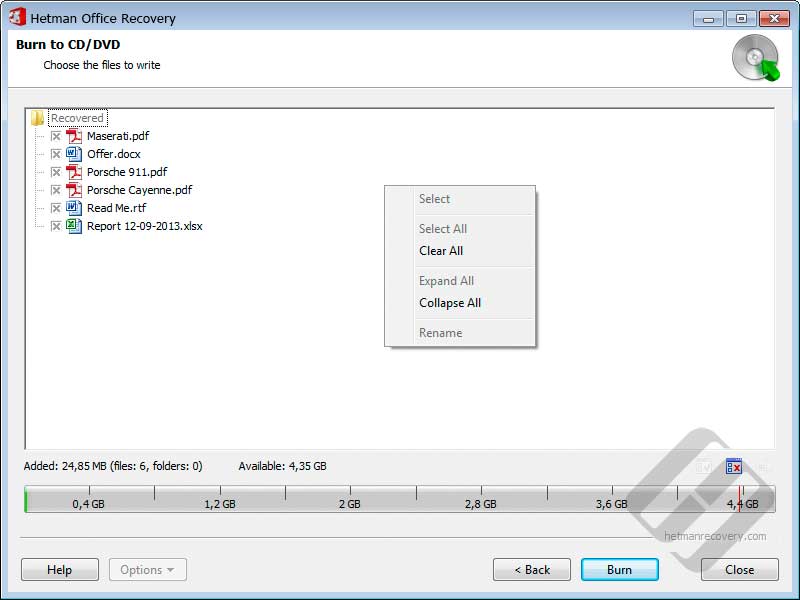Select the Porsche Cayenne.pdf file name

(x=139, y=190)
